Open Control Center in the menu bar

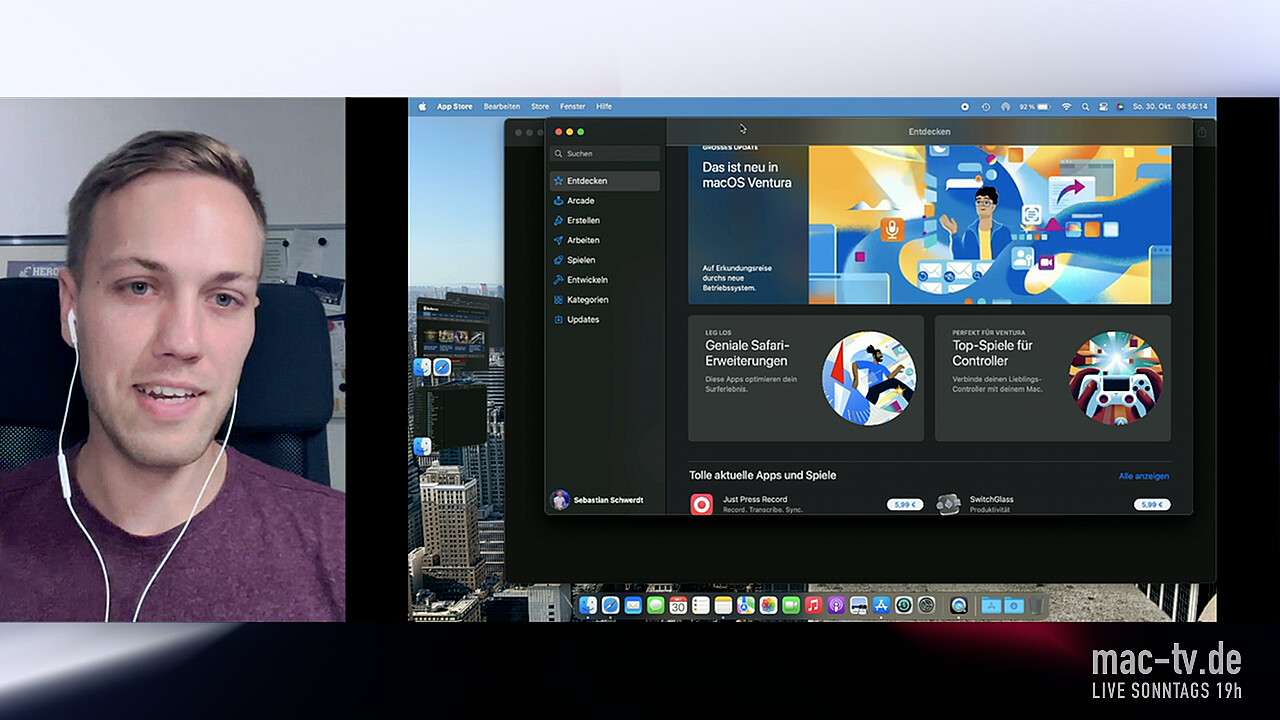(1103, 106)
